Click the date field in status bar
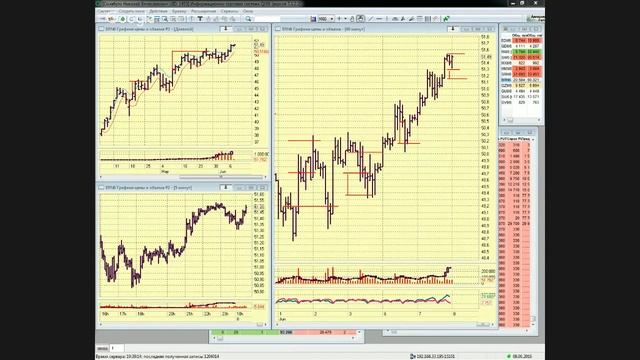The height and width of the screenshot is (360, 640). (522, 357)
